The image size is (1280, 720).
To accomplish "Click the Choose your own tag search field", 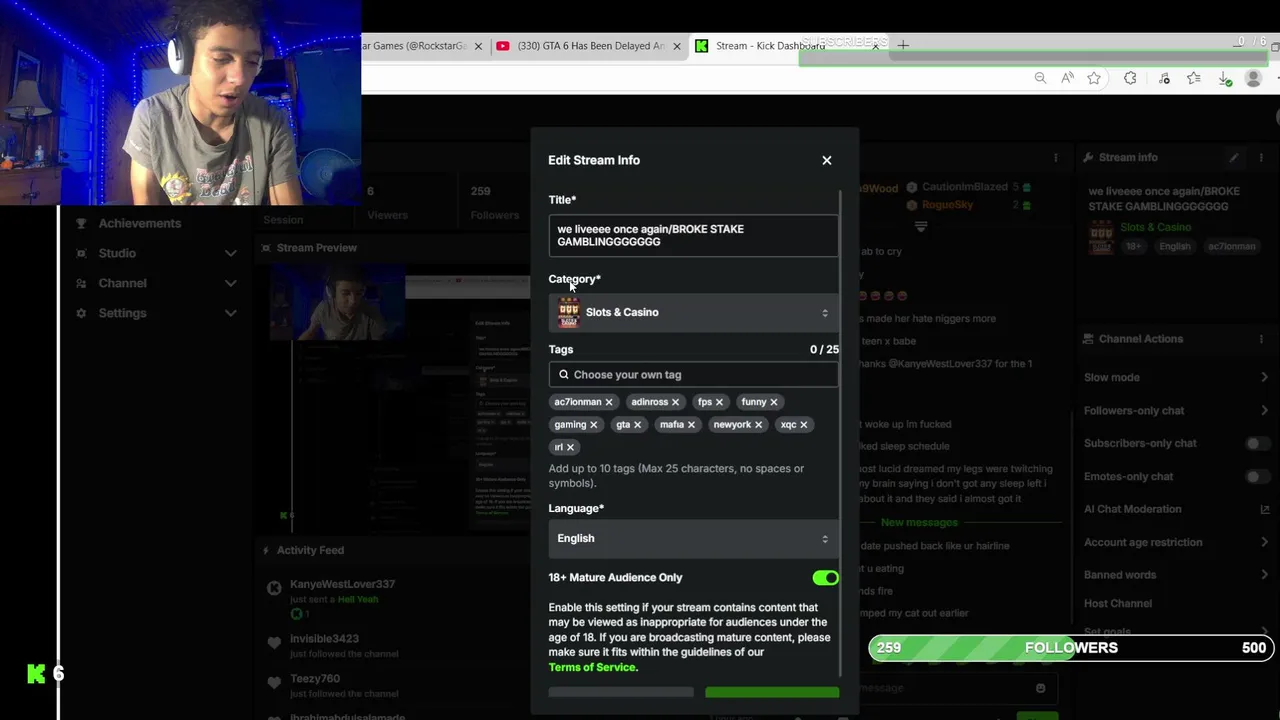I will pyautogui.click(x=694, y=375).
